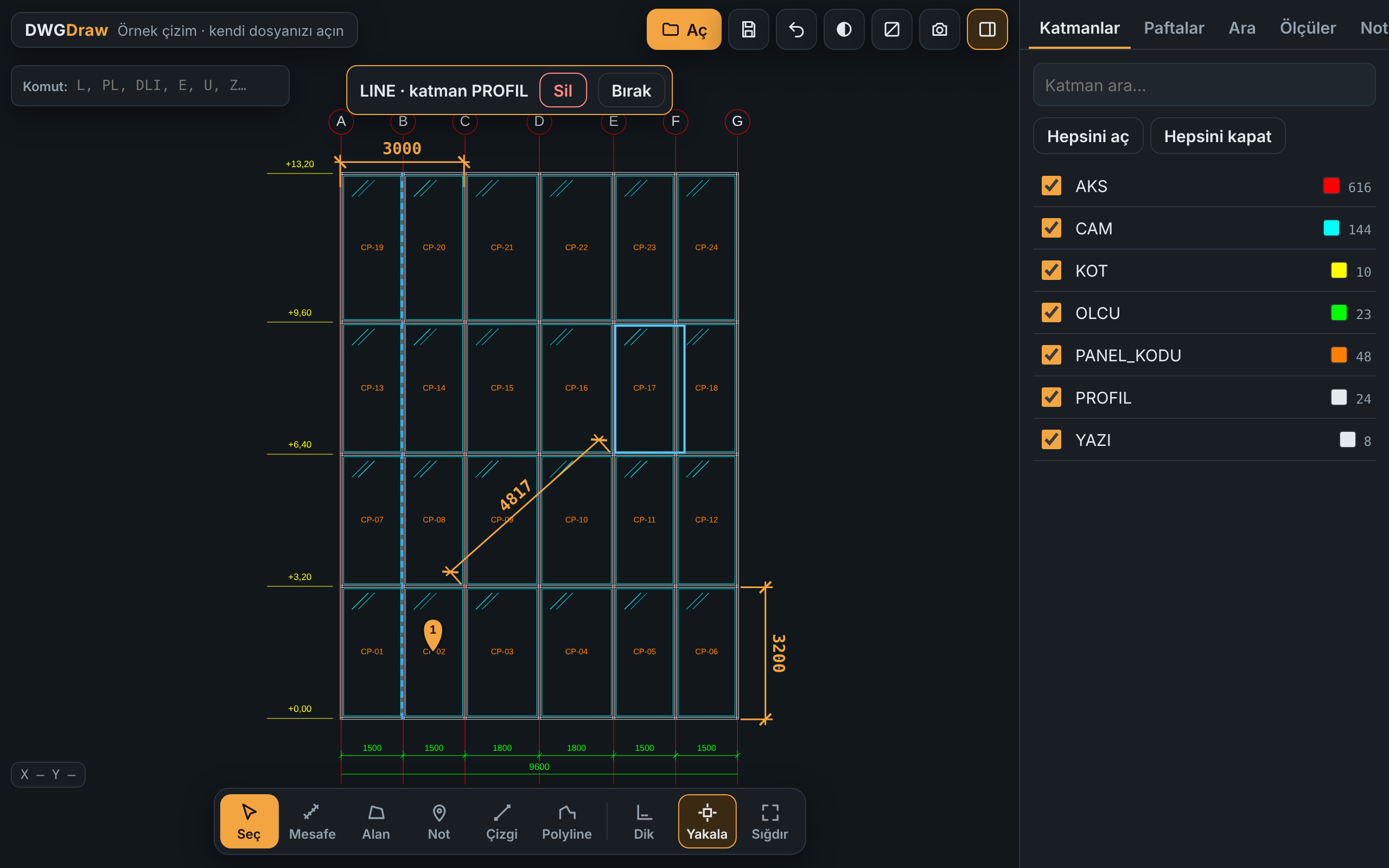This screenshot has width=1389, height=868.
Task: Select the Çizgi line tool
Action: tap(502, 821)
